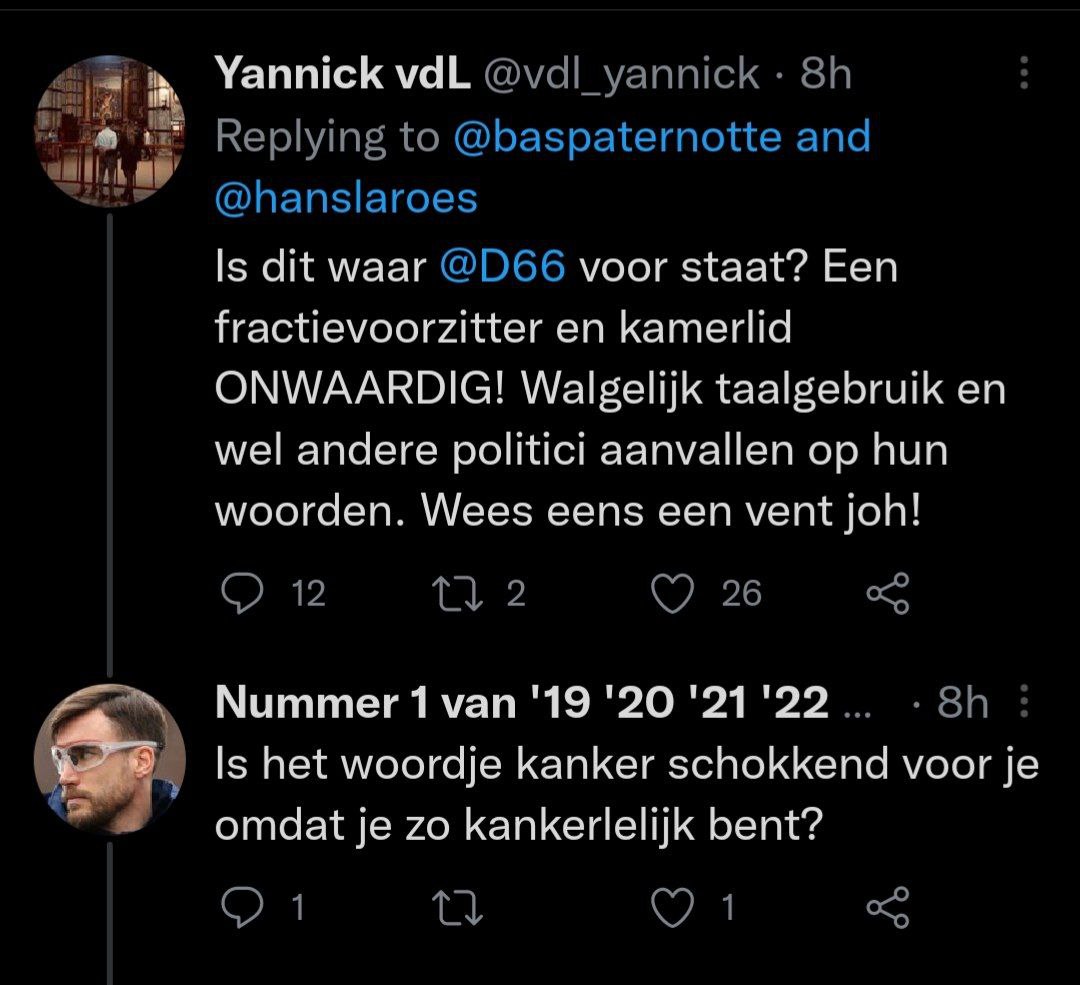
Task: Like Yannick vdL's tweet
Action: [673, 594]
